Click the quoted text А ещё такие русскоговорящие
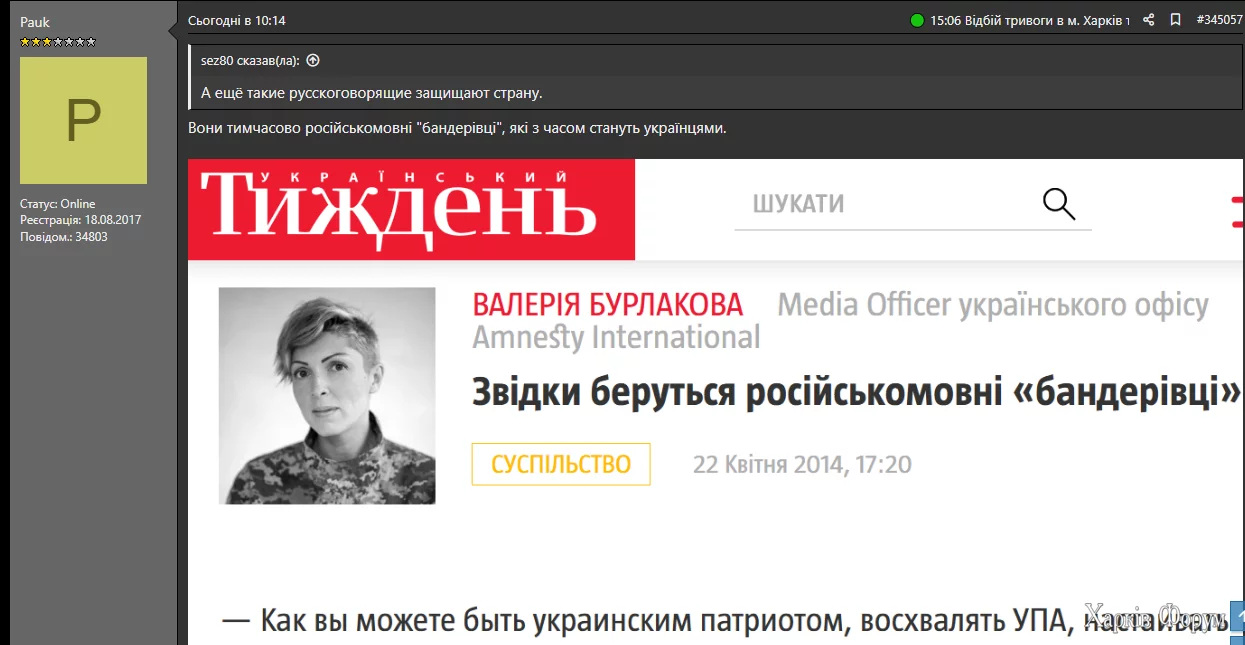The image size is (1245, 645). click(372, 93)
